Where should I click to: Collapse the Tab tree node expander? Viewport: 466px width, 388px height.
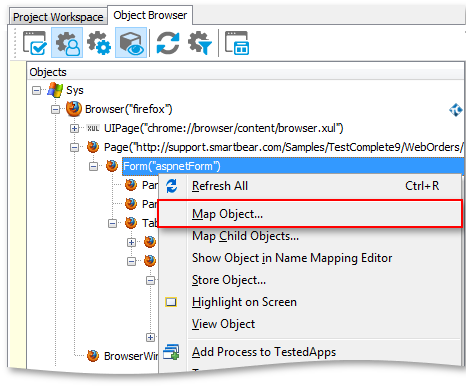tap(112, 223)
